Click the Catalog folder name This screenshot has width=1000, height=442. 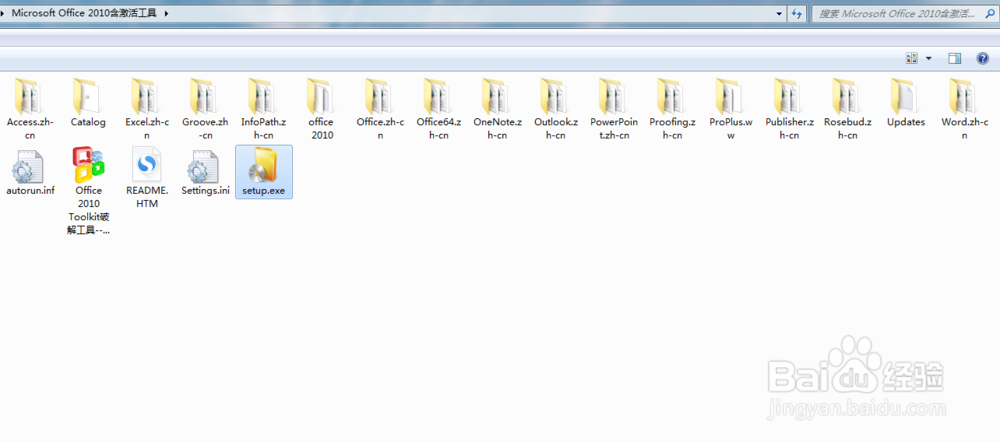[88, 122]
